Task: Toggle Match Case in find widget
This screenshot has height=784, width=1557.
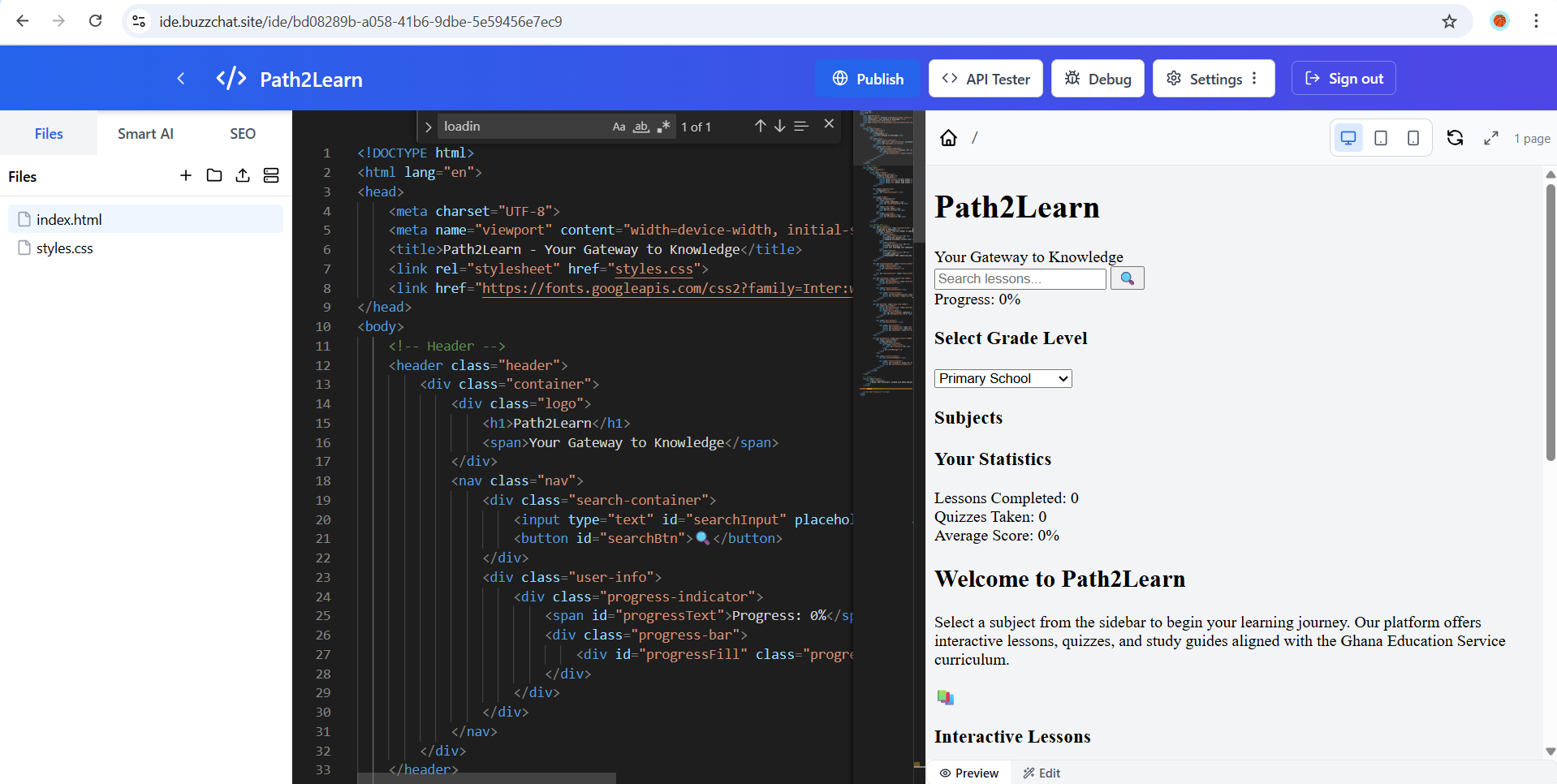Action: pyautogui.click(x=619, y=127)
